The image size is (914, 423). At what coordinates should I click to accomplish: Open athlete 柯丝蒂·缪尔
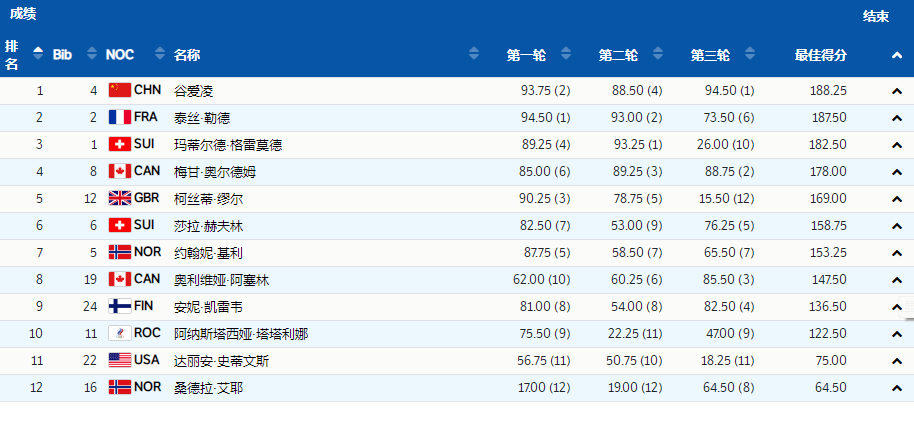pyautogui.click(x=208, y=199)
